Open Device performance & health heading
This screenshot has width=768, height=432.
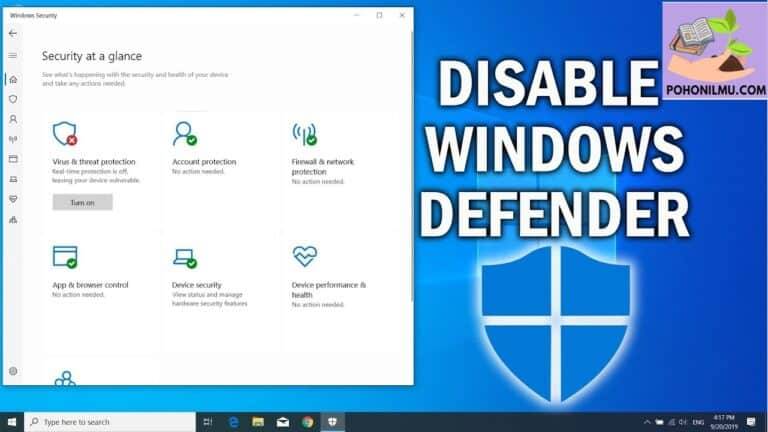pos(328,290)
